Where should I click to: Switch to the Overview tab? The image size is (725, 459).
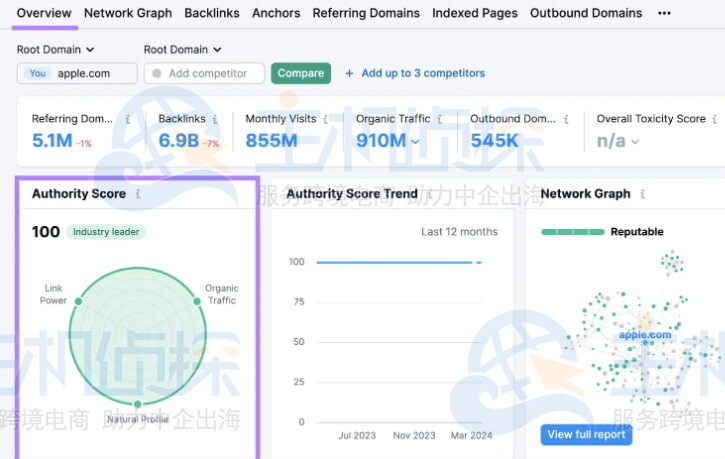click(x=44, y=13)
